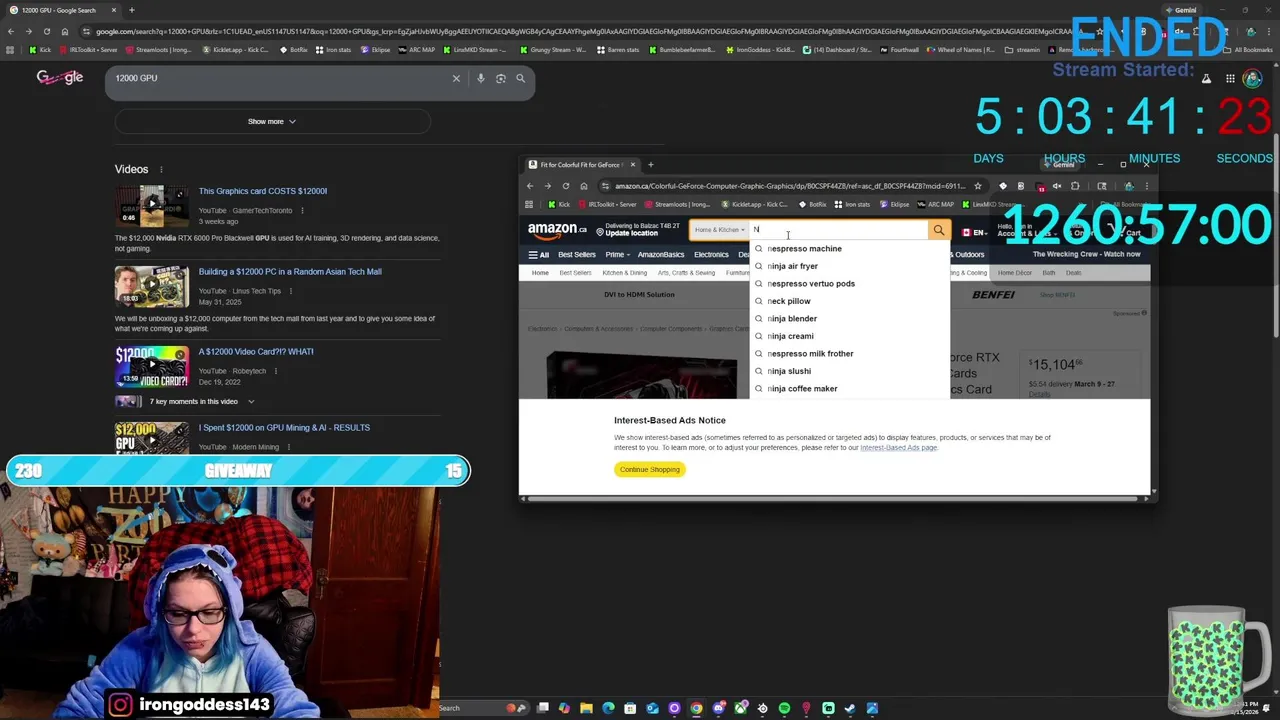The image size is (1280, 720).
Task: Click Continue Shopping button
Action: pyautogui.click(x=649, y=469)
